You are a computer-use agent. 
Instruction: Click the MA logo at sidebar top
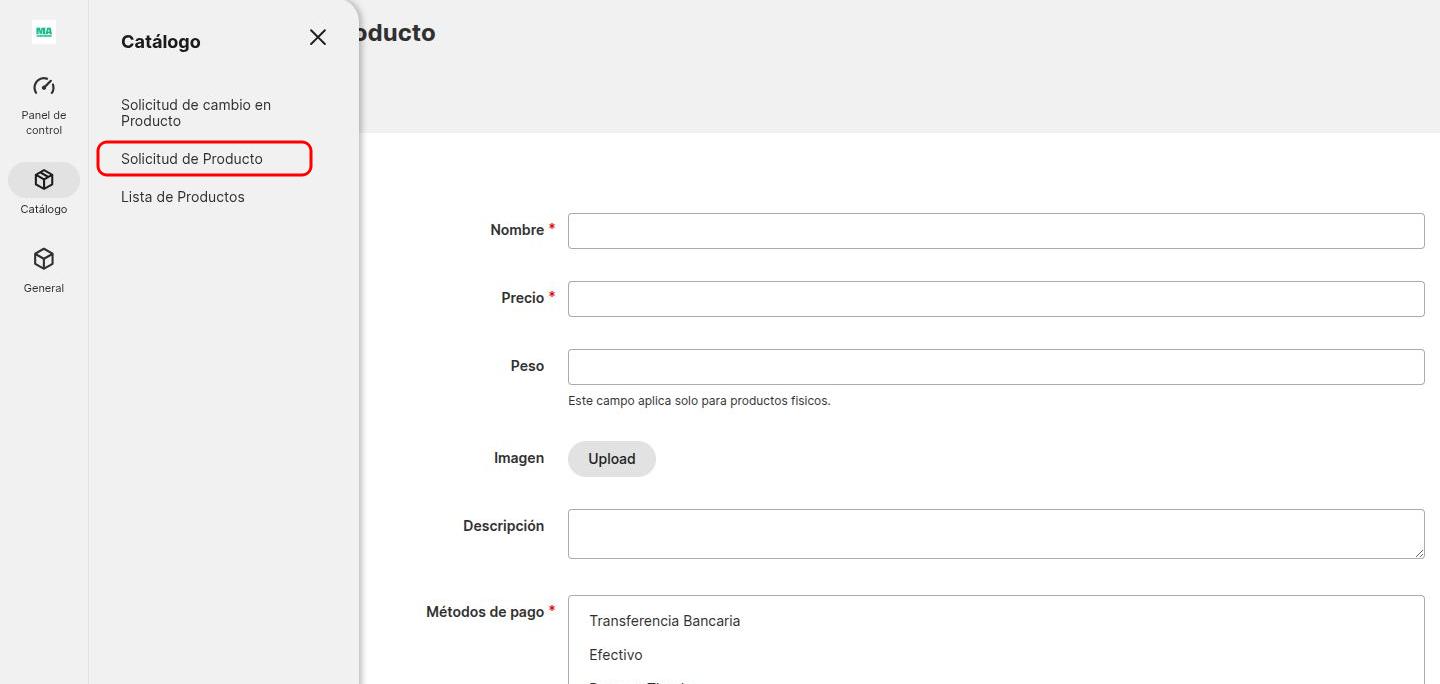coord(43,31)
